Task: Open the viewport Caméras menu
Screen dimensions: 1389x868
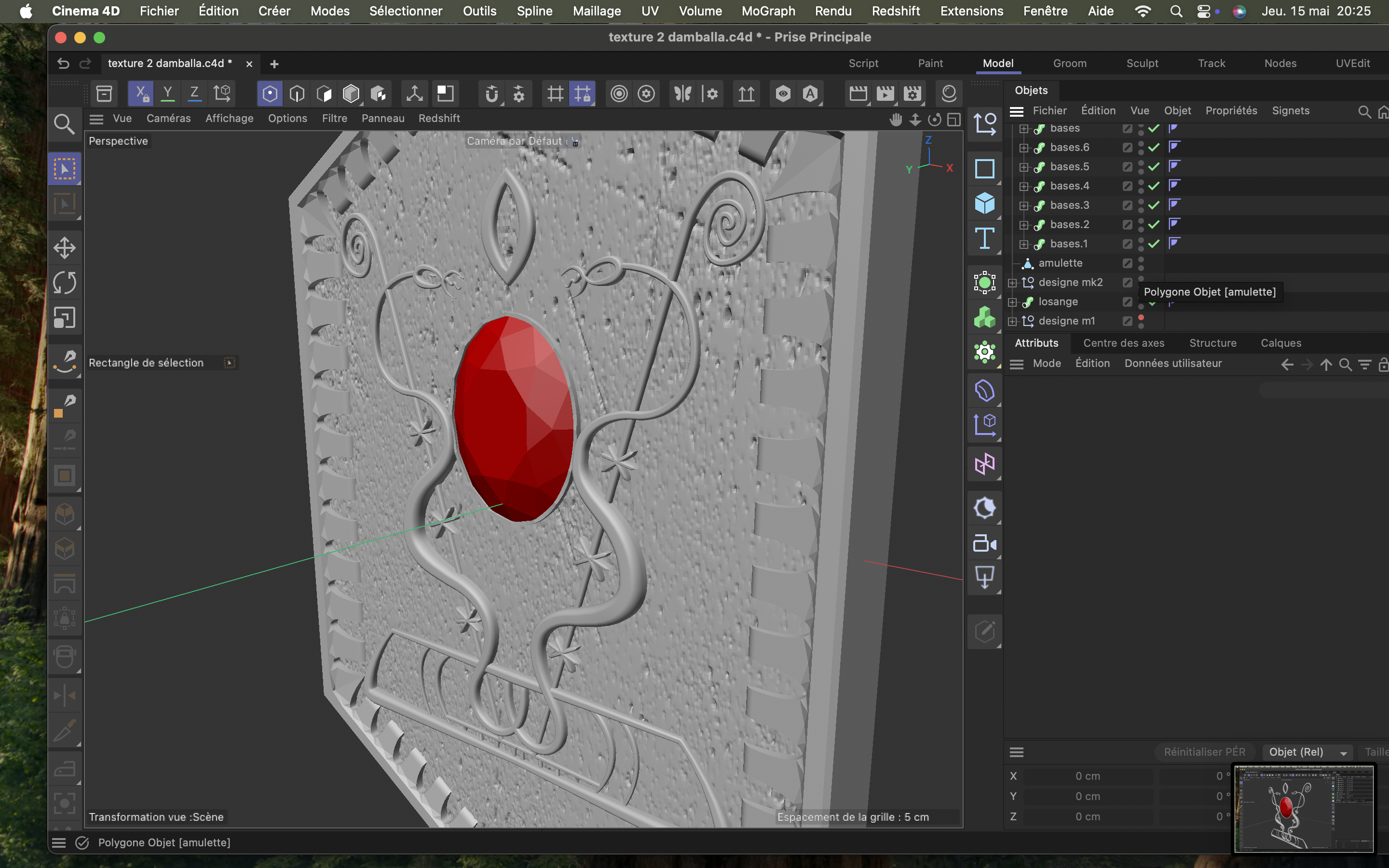Action: point(168,118)
